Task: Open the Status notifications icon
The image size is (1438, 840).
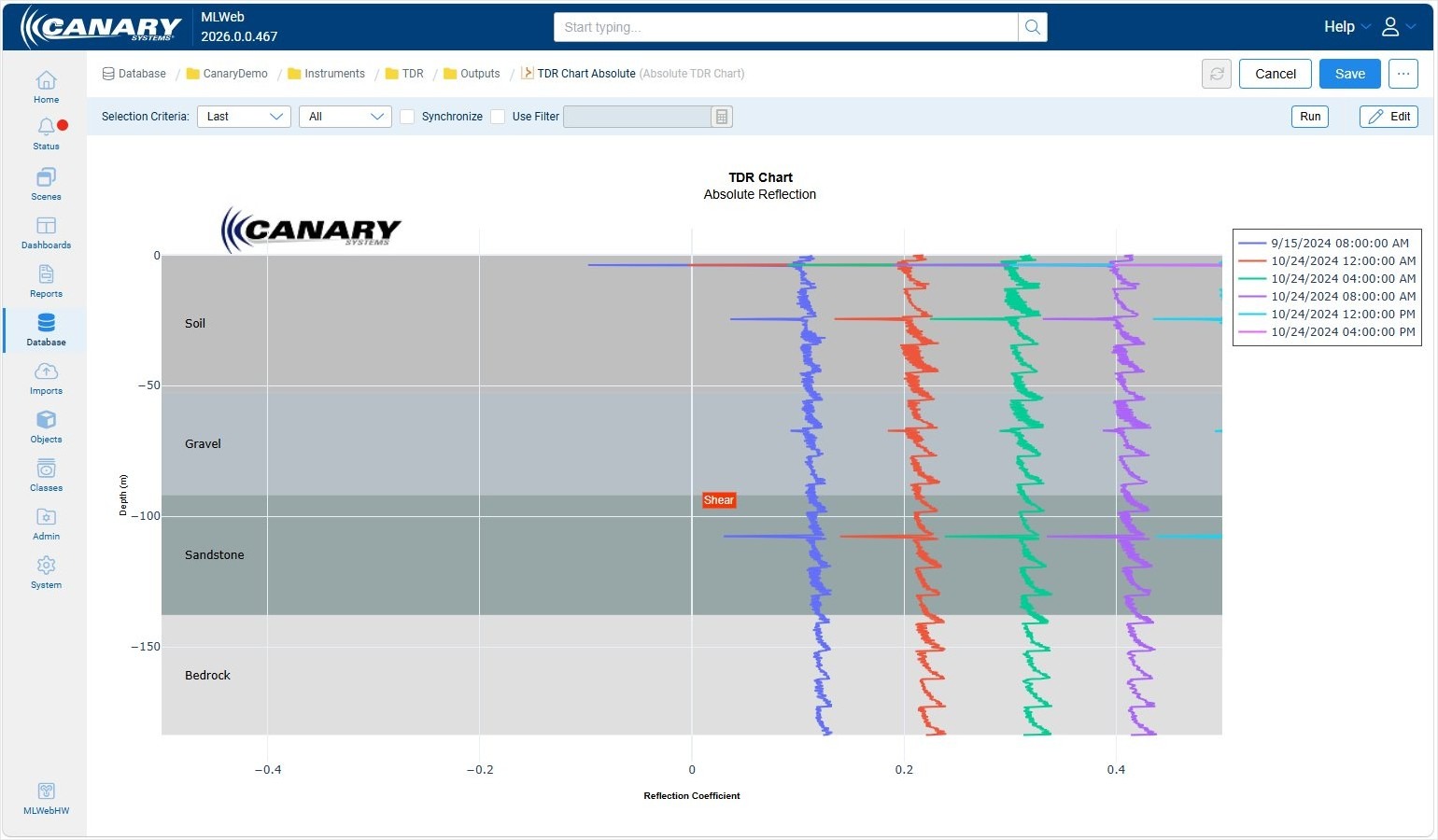Action: click(x=46, y=128)
